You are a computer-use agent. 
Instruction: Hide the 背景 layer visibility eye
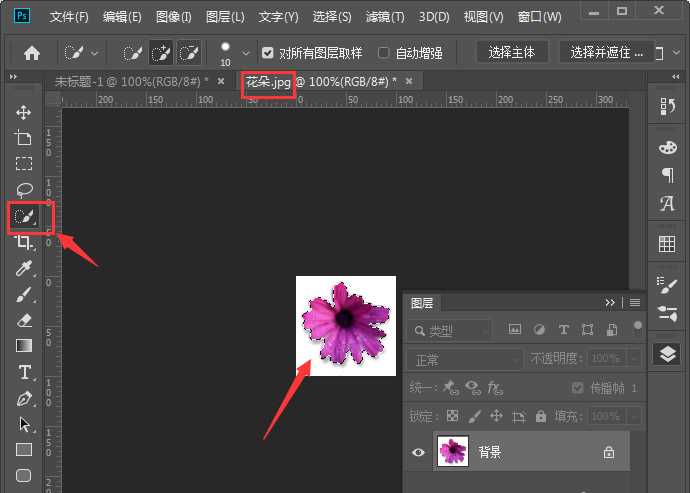pos(418,453)
